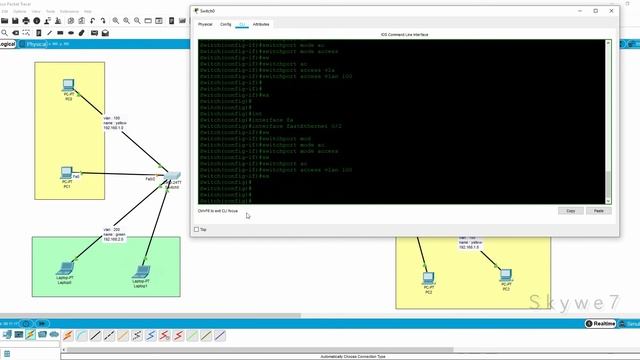Select the Delete tool icon
640x360 pixels.
[16, 33]
